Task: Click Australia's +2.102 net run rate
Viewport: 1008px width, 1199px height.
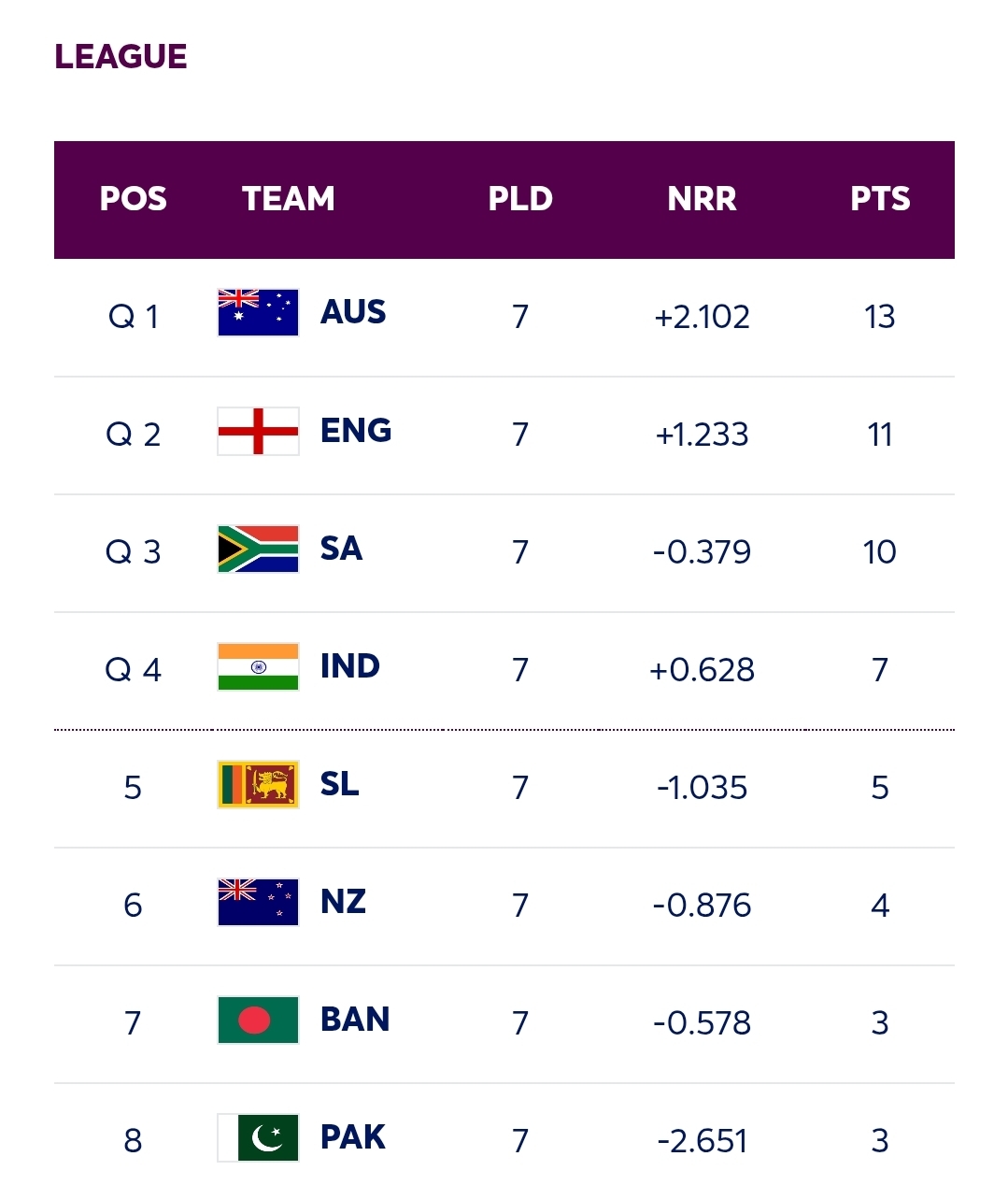Action: click(702, 317)
